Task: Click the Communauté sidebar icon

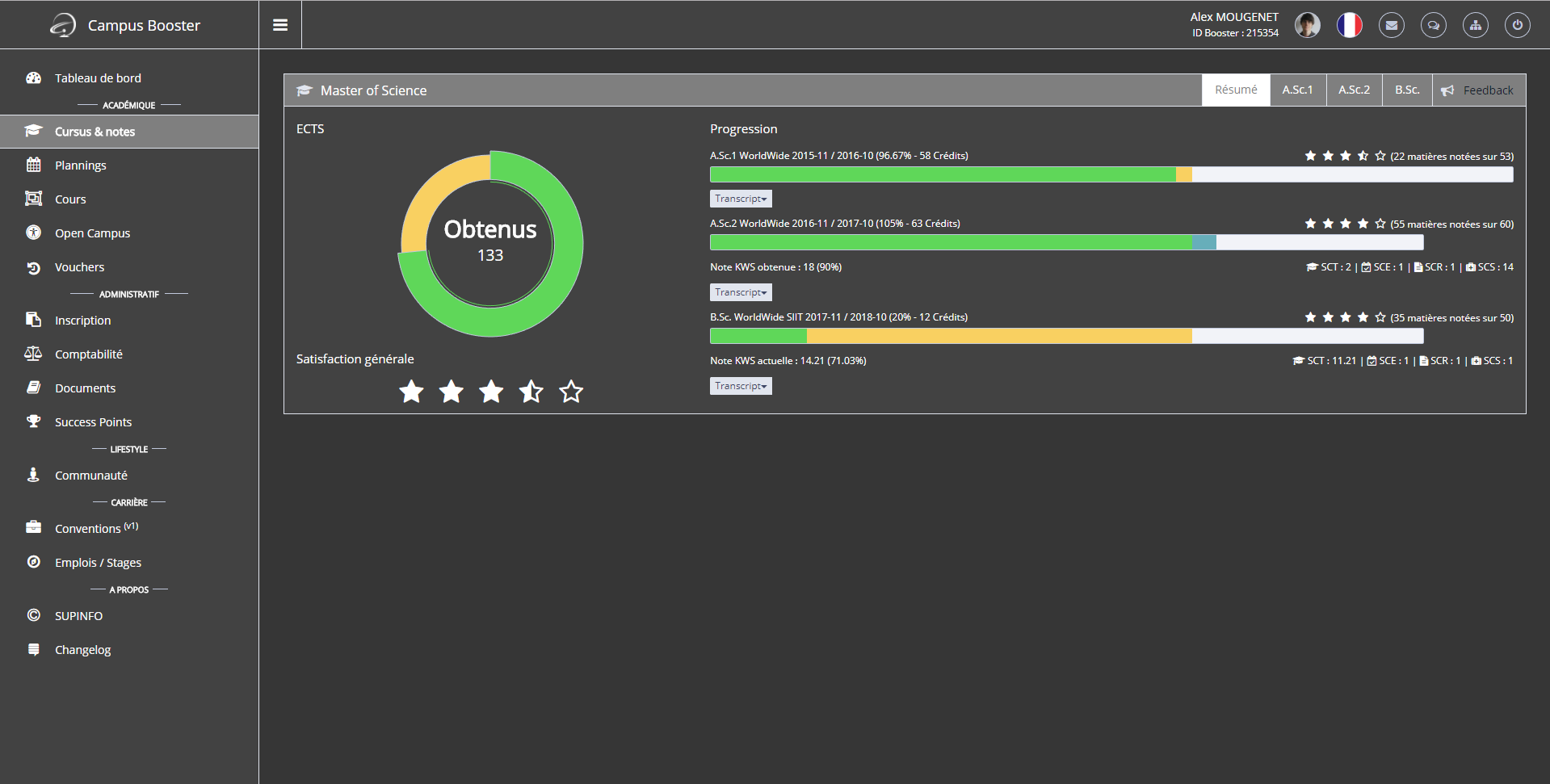Action: [x=33, y=475]
